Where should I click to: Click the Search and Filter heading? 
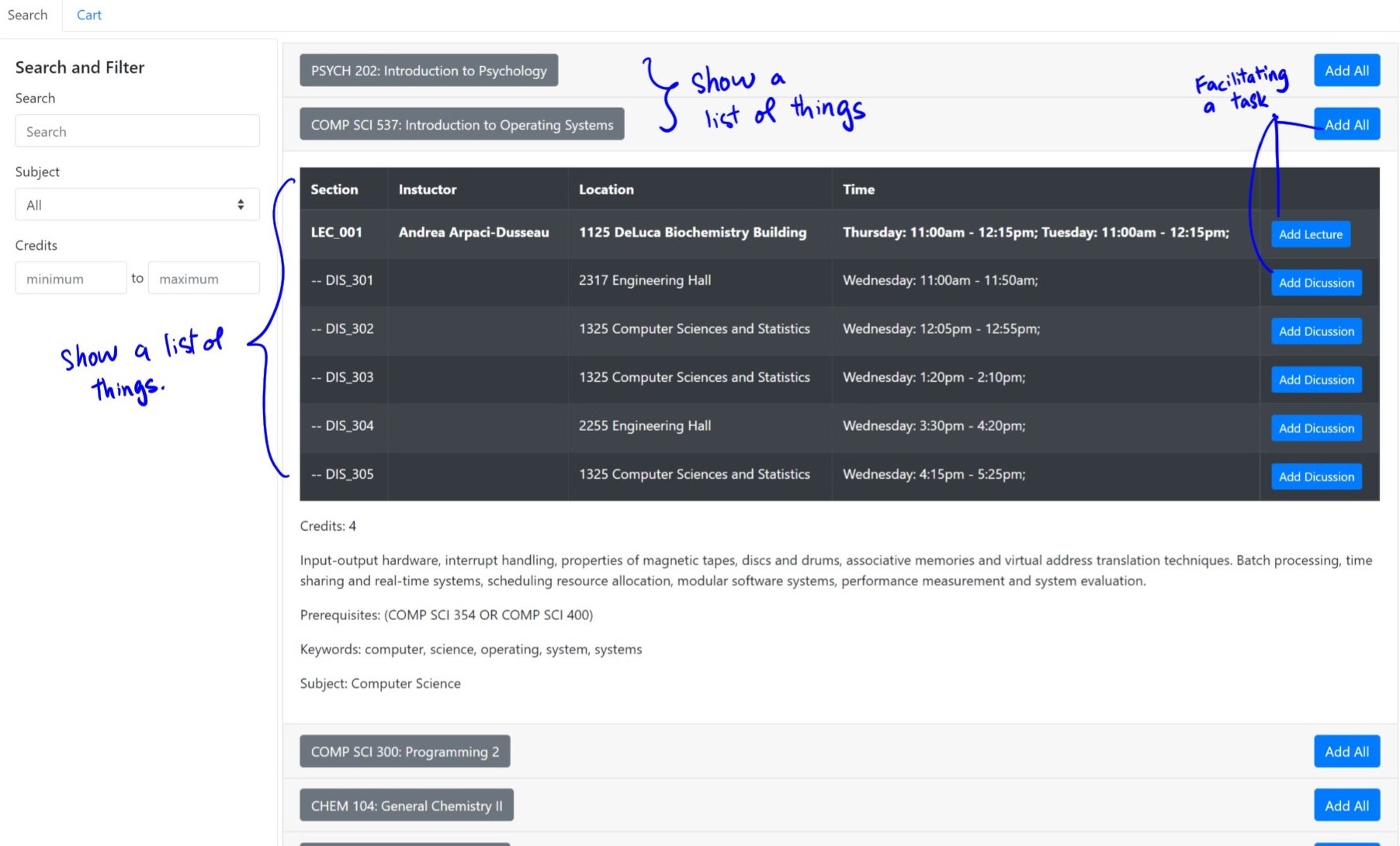click(x=80, y=68)
